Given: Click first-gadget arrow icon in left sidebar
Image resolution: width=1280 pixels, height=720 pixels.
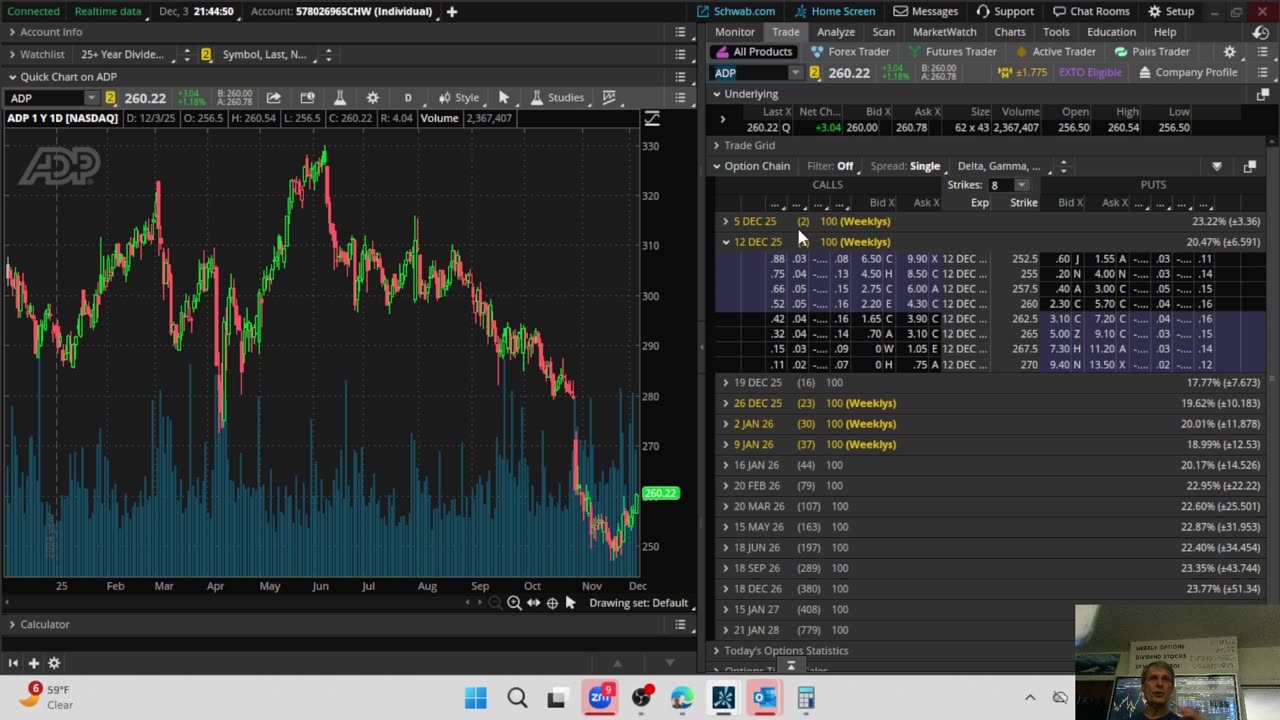Looking at the screenshot, I should (x=13, y=663).
